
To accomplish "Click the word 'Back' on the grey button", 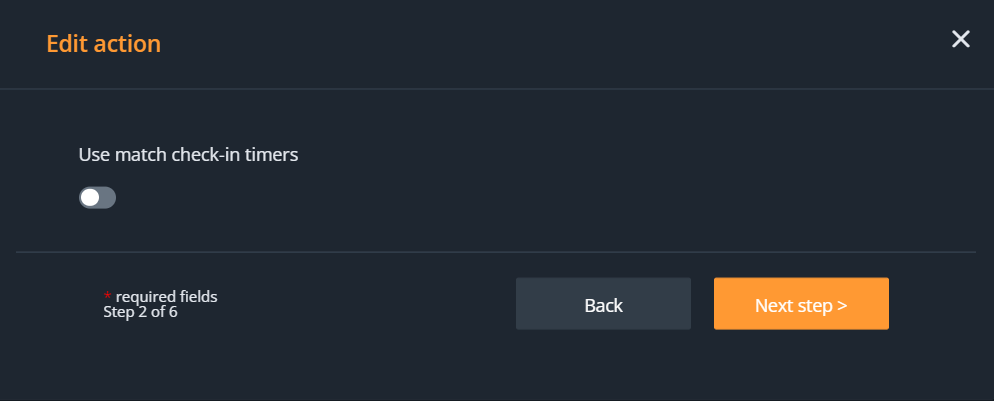I will [x=603, y=305].
